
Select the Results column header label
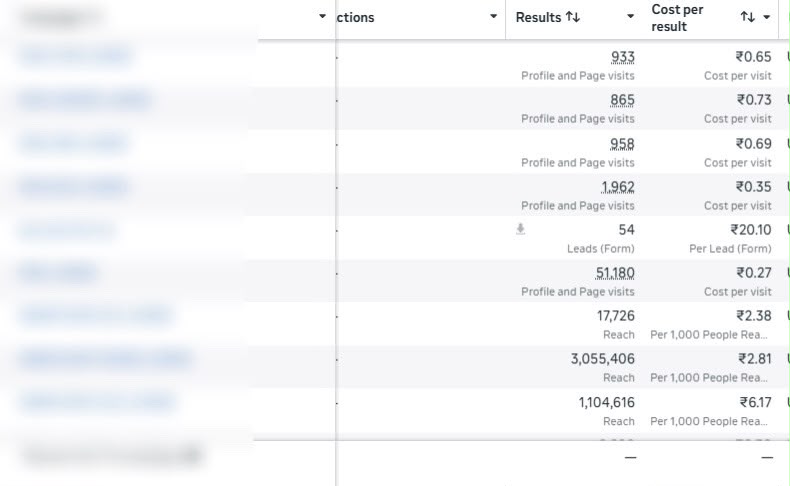tap(538, 17)
